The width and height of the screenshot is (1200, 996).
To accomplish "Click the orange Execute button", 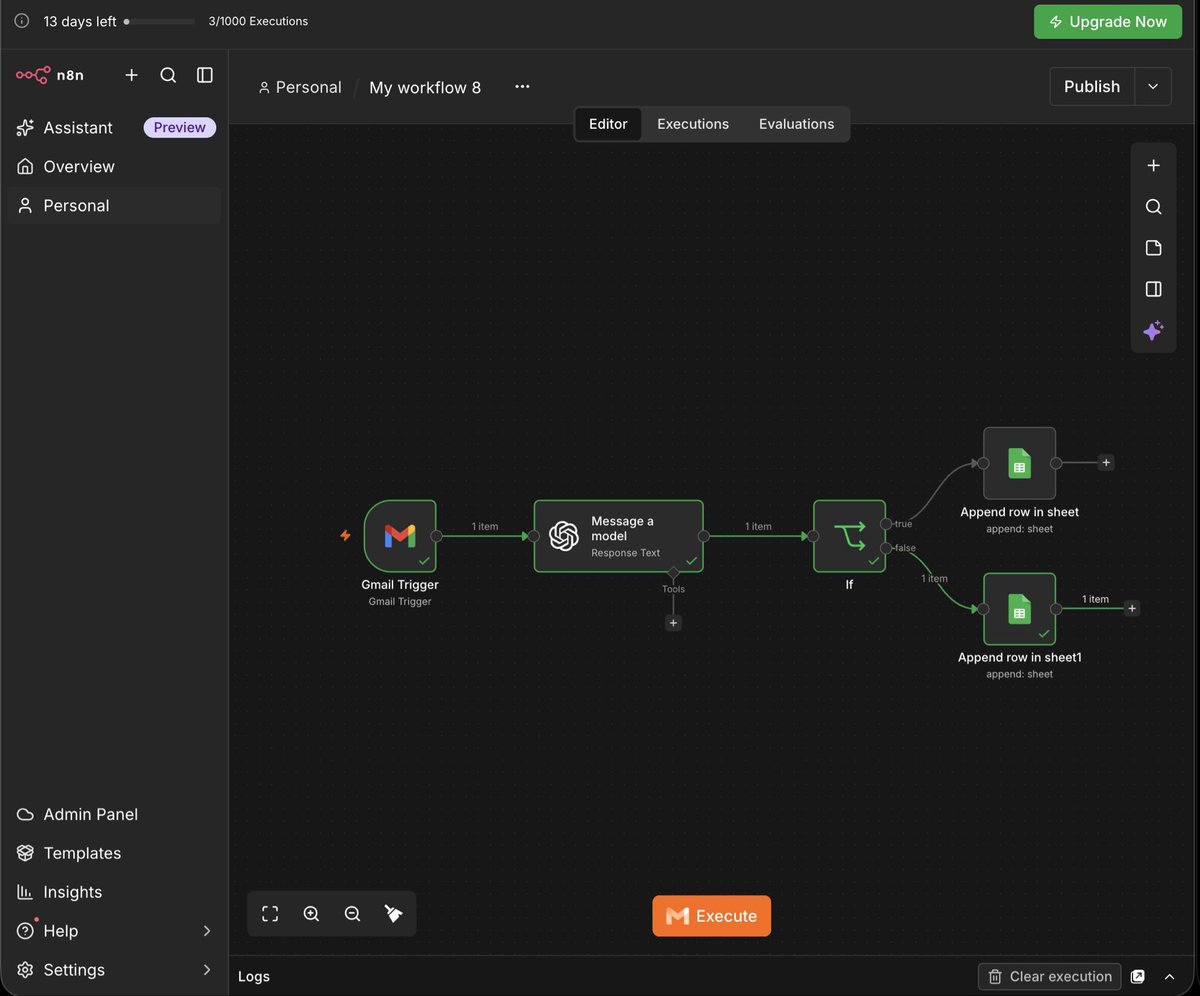I will [711, 916].
